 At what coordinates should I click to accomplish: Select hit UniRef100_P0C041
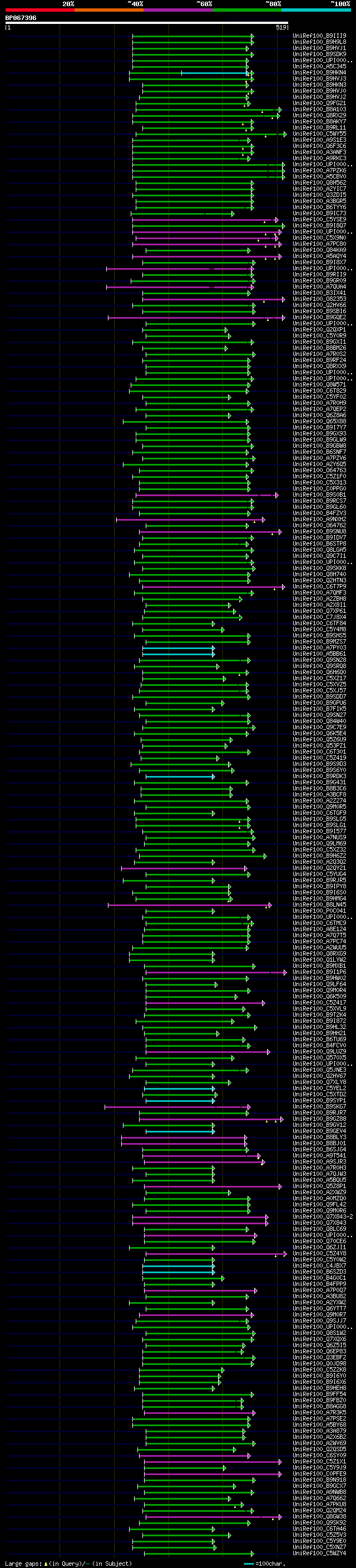pos(319,911)
